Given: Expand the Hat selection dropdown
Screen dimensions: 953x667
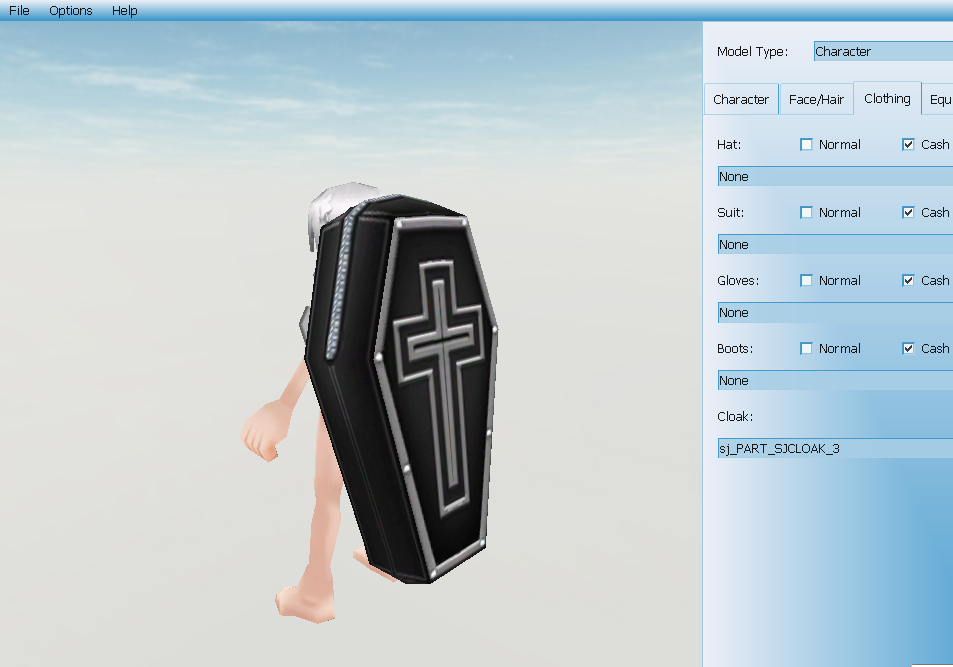Looking at the screenshot, I should 835,177.
